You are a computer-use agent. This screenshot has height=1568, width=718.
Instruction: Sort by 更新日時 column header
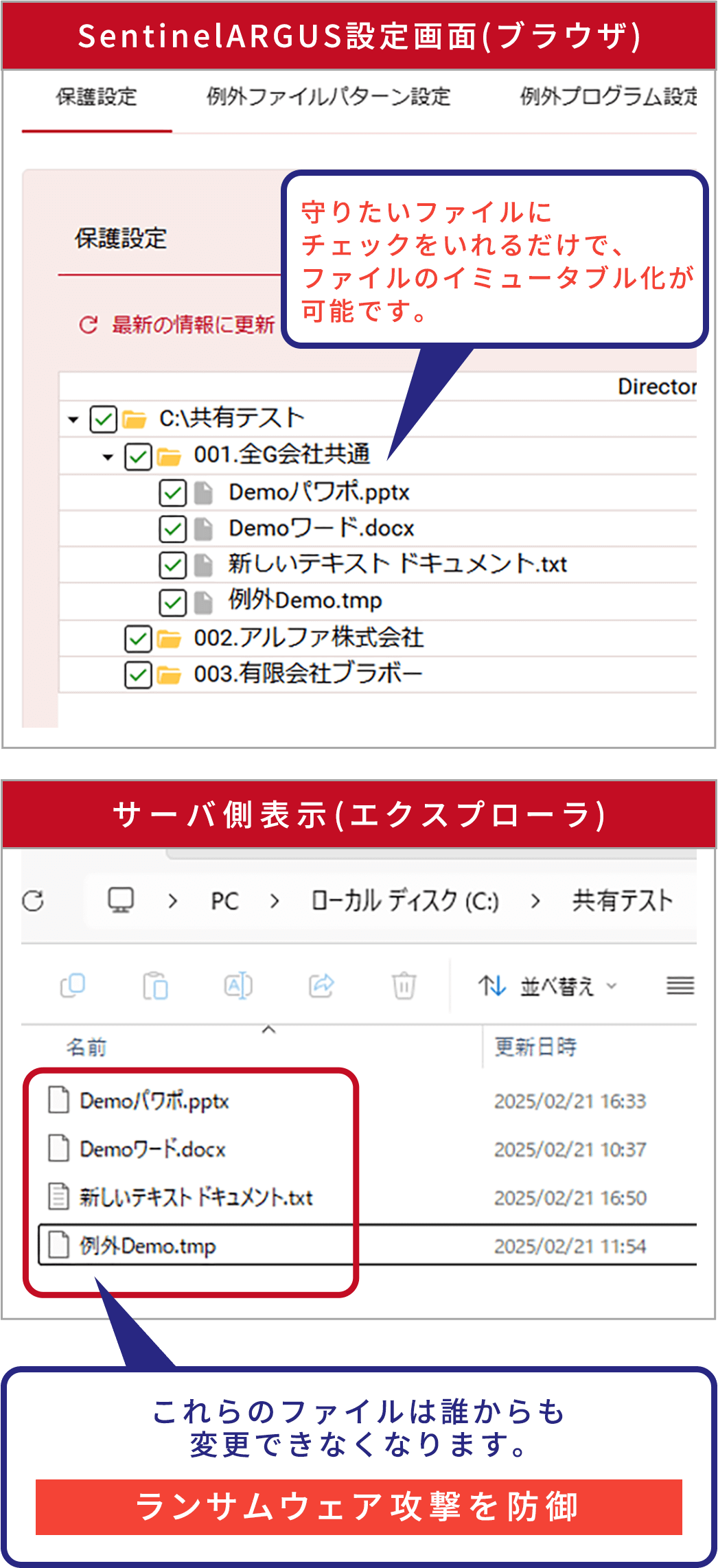coord(535,1047)
